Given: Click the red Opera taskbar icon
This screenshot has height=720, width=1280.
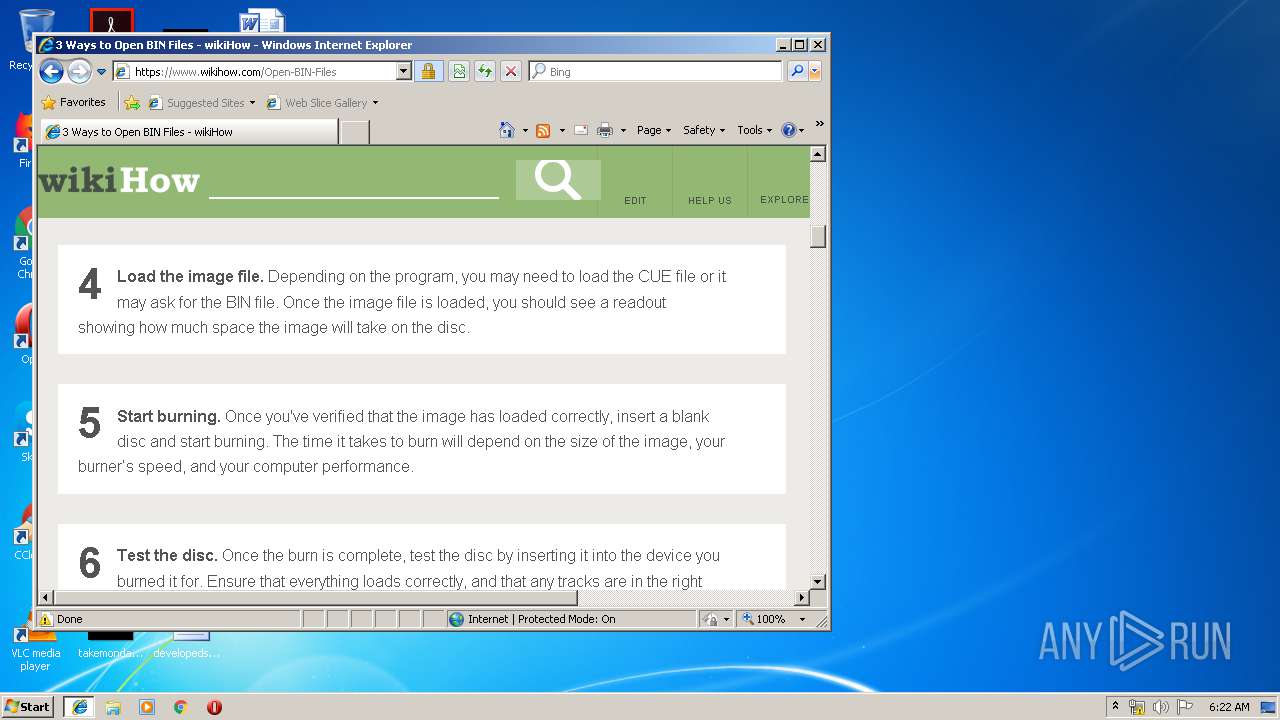Looking at the screenshot, I should 214,707.
